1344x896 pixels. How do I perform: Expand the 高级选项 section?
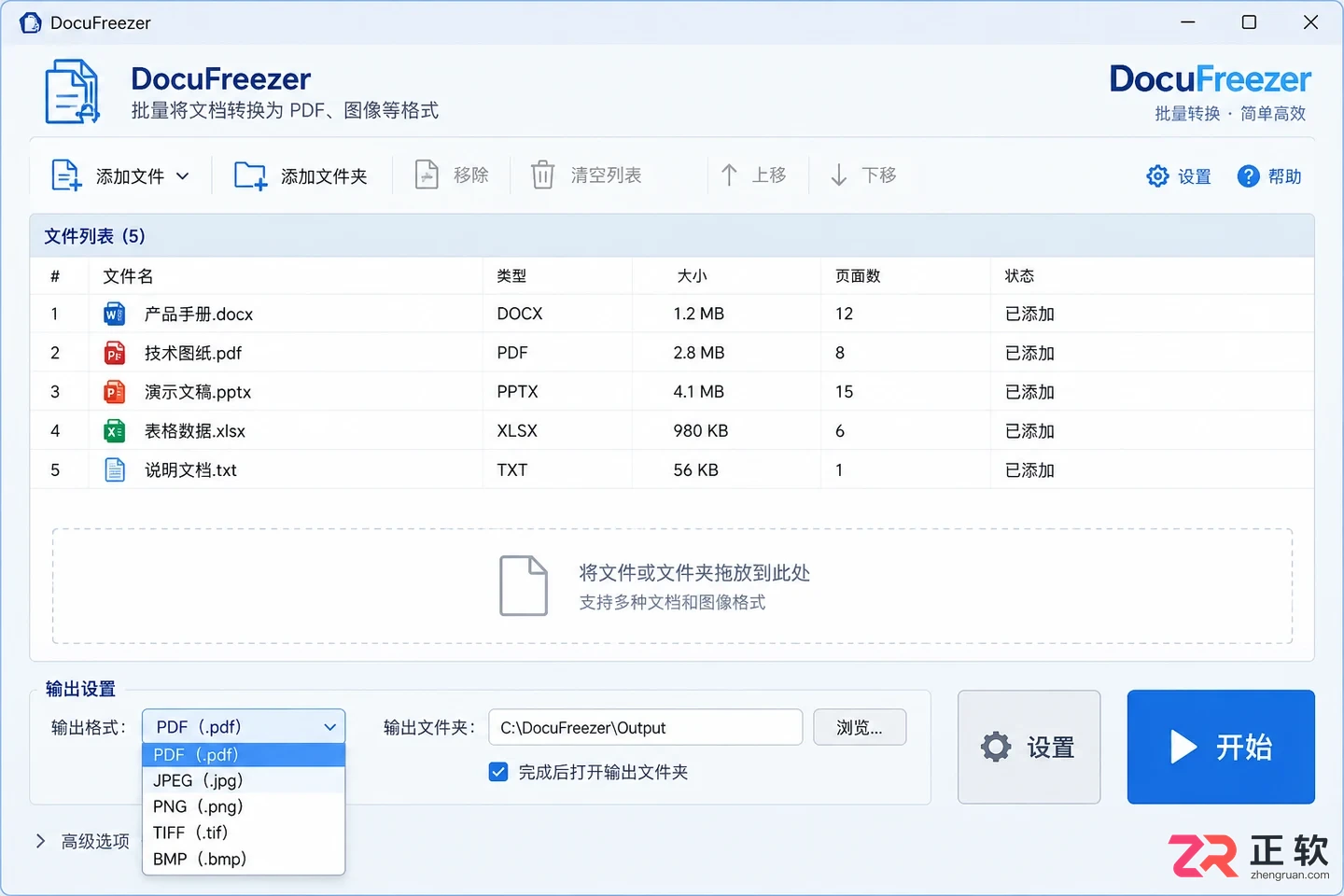pyautogui.click(x=40, y=841)
